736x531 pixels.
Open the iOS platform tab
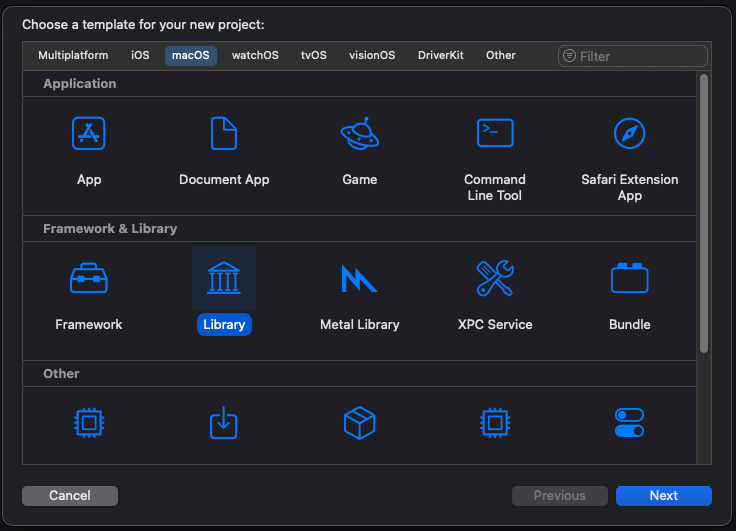tap(140, 56)
